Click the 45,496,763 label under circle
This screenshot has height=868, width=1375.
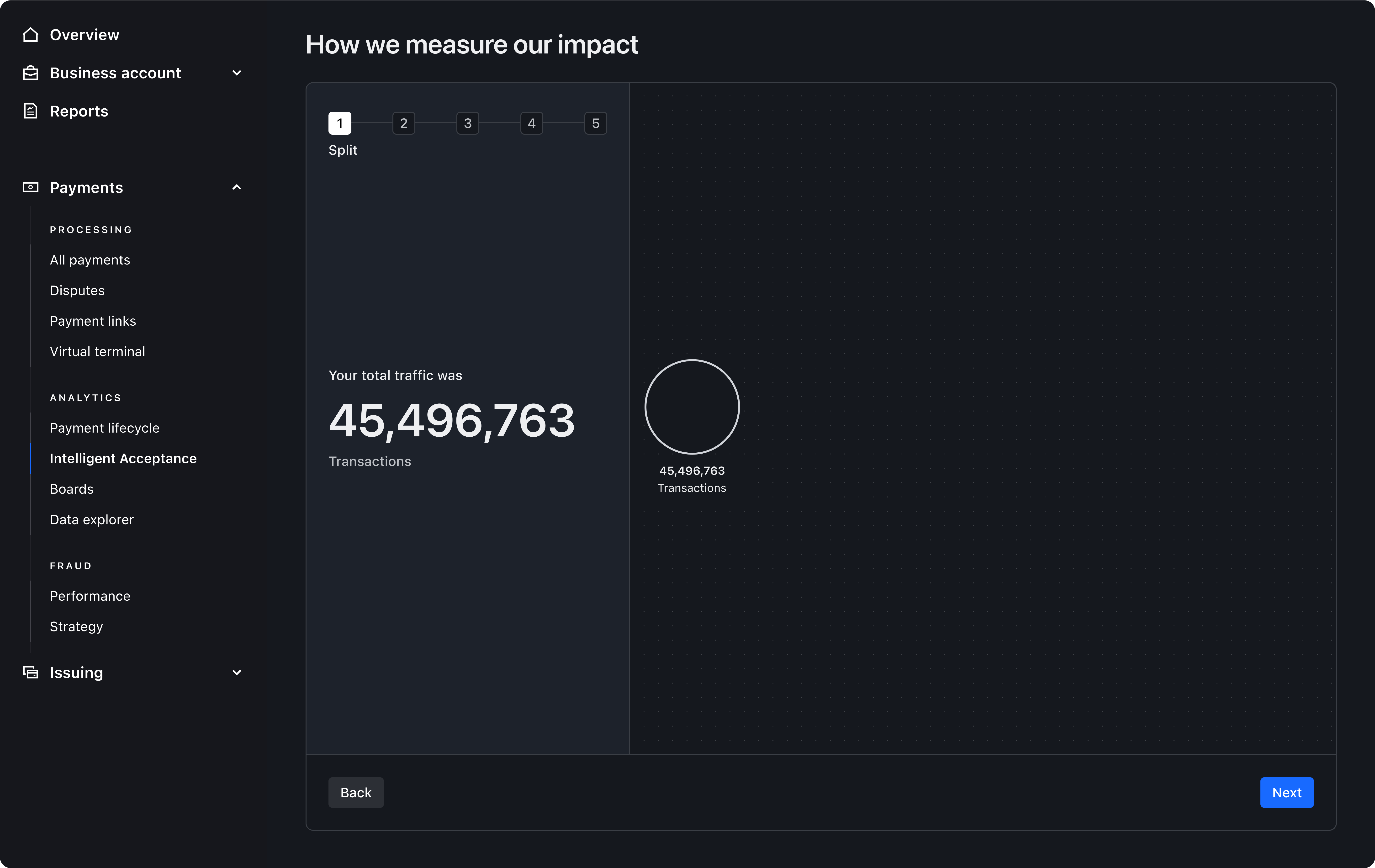[692, 471]
